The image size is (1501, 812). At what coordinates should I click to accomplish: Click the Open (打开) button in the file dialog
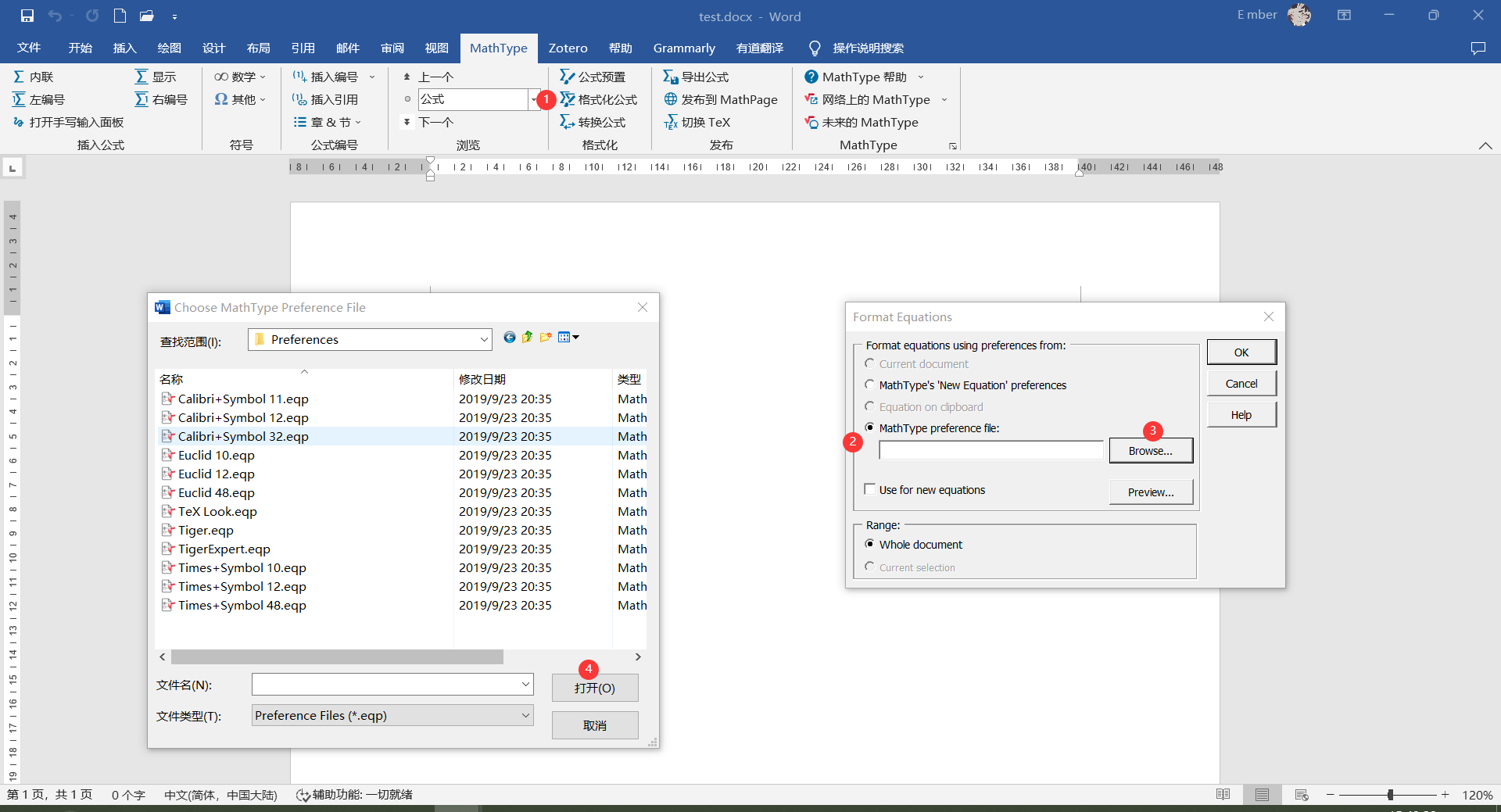594,689
